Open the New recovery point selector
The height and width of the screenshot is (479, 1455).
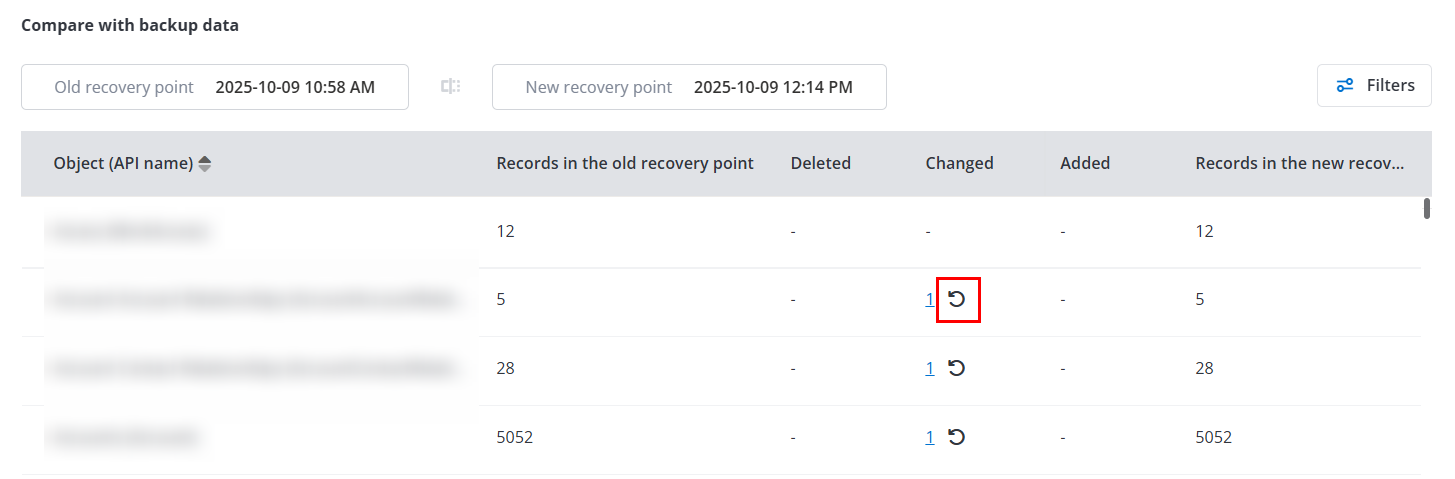click(689, 87)
